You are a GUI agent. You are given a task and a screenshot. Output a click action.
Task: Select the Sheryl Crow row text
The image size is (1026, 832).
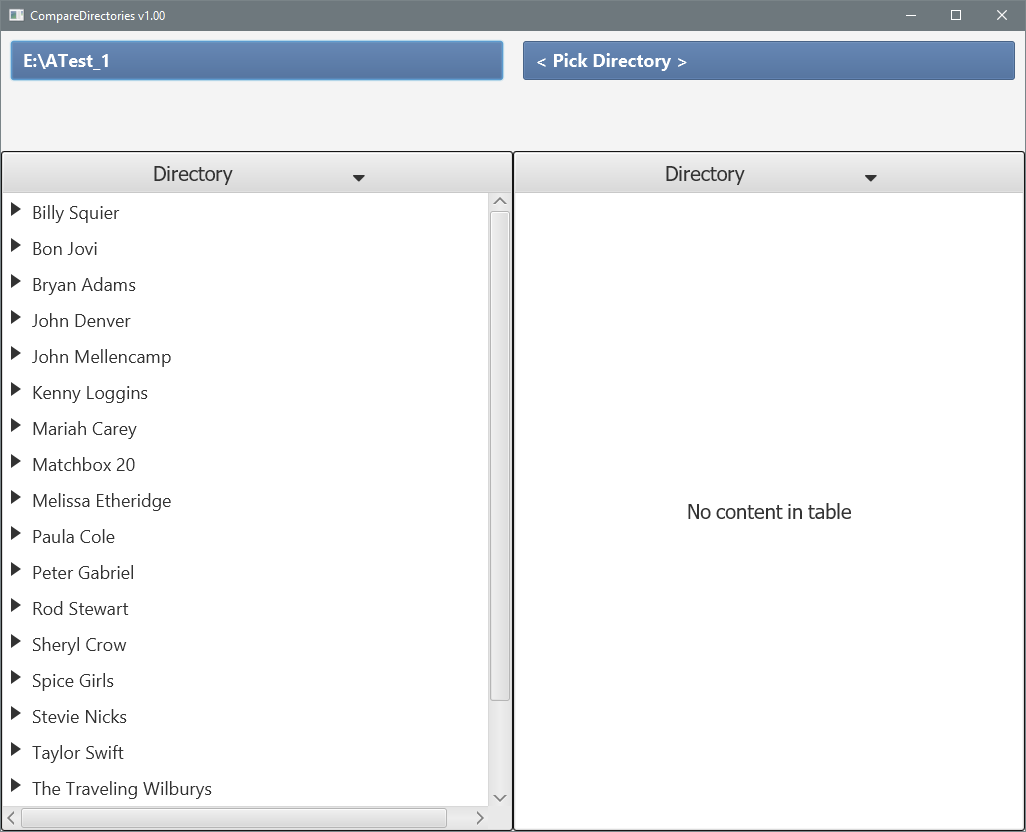point(79,645)
